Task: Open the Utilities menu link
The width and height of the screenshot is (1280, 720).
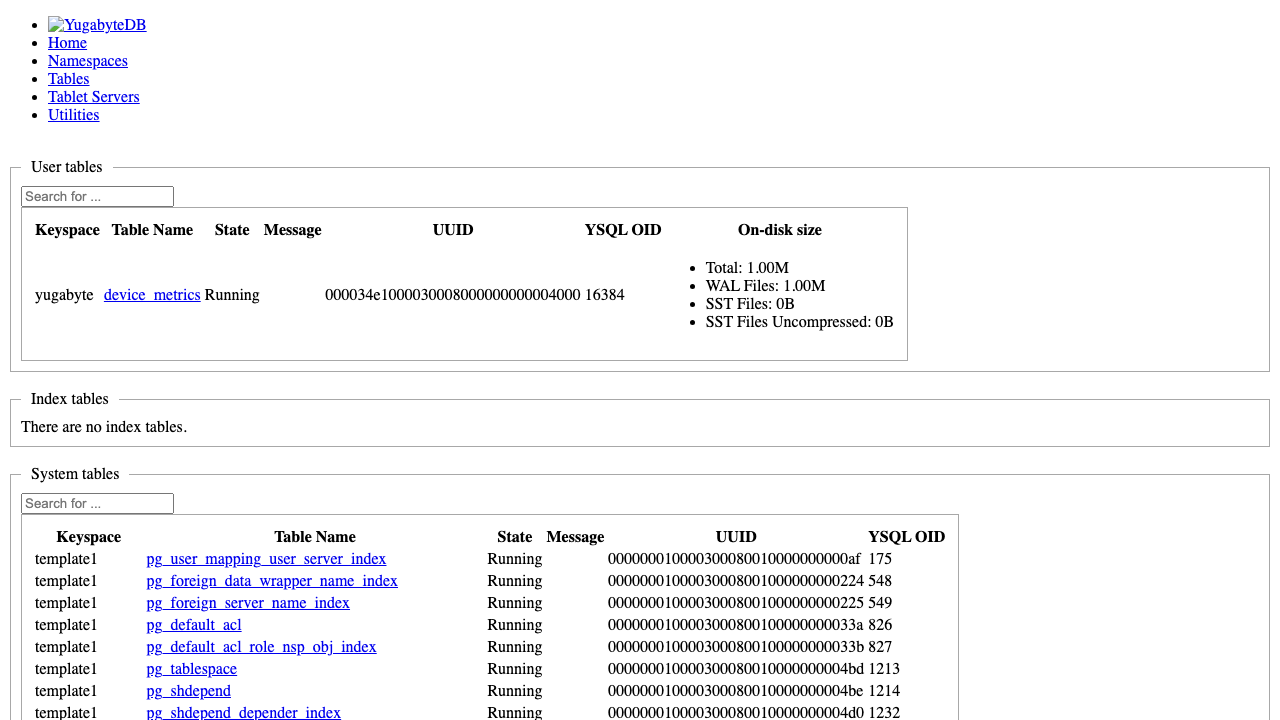Action: click(x=74, y=115)
